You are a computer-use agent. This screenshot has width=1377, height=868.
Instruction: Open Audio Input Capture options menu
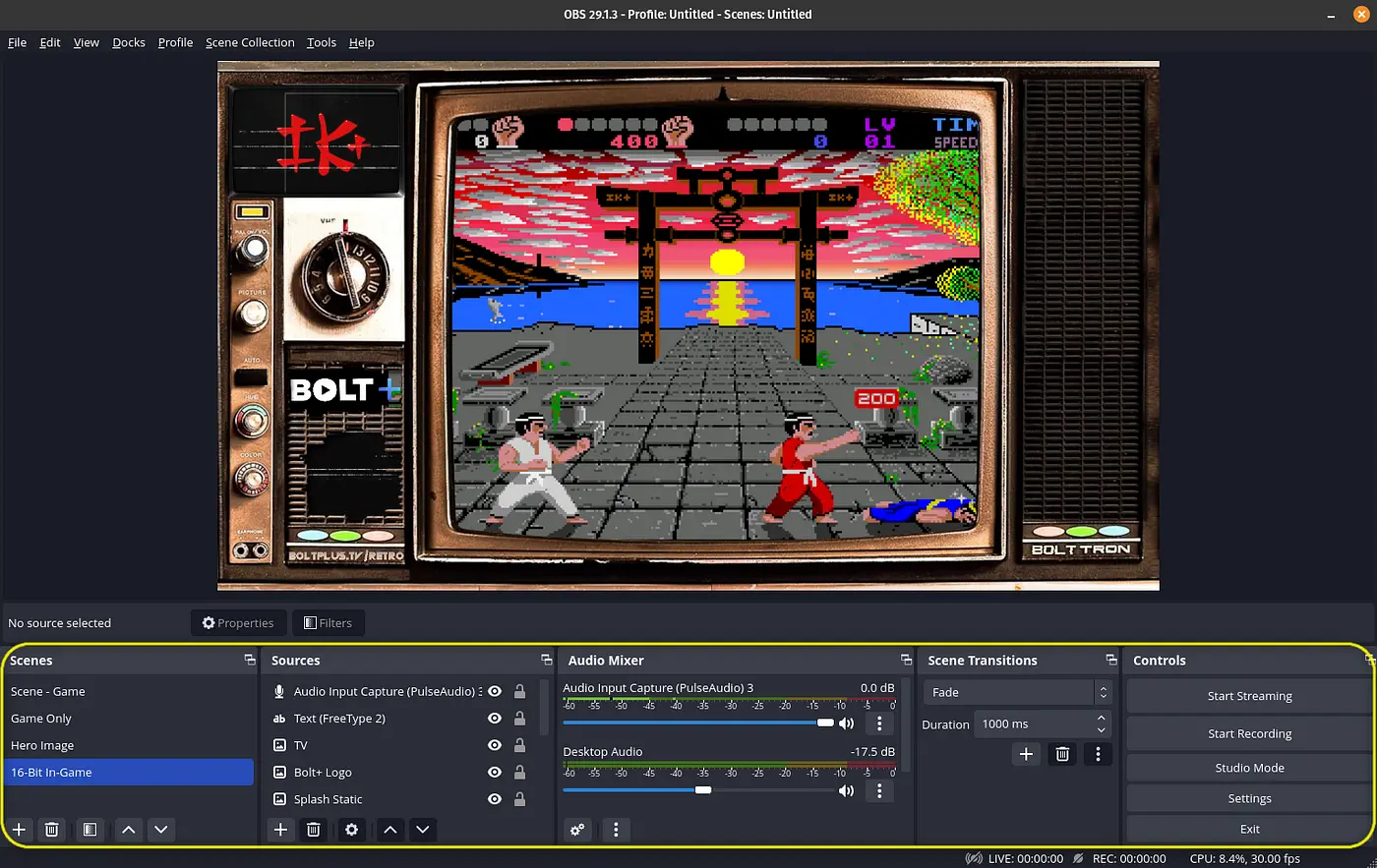(x=879, y=723)
